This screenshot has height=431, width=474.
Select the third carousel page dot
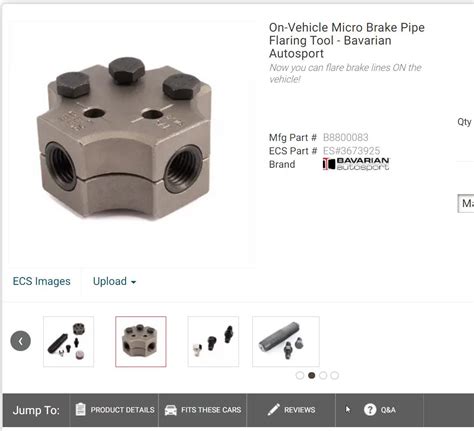tap(323, 375)
